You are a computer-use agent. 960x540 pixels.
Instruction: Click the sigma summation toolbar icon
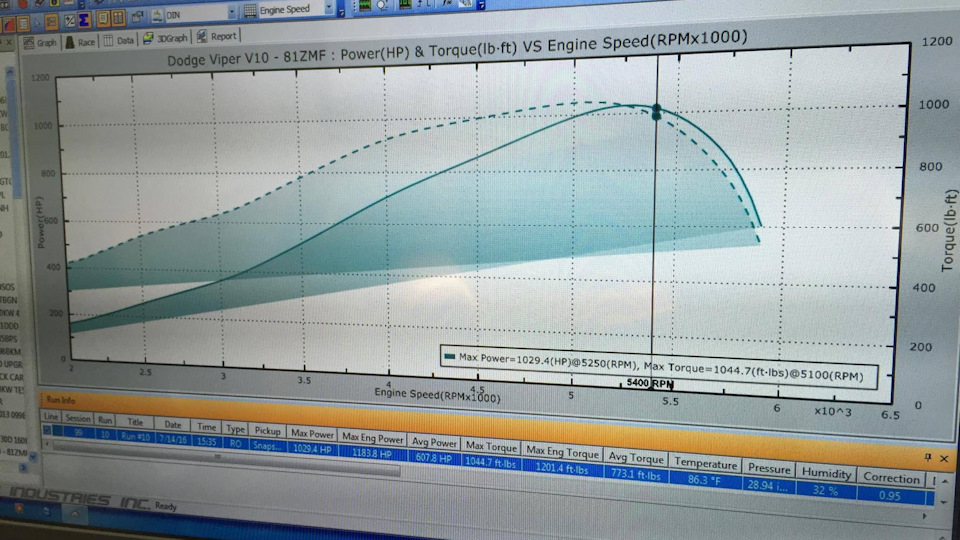pyautogui.click(x=84, y=20)
